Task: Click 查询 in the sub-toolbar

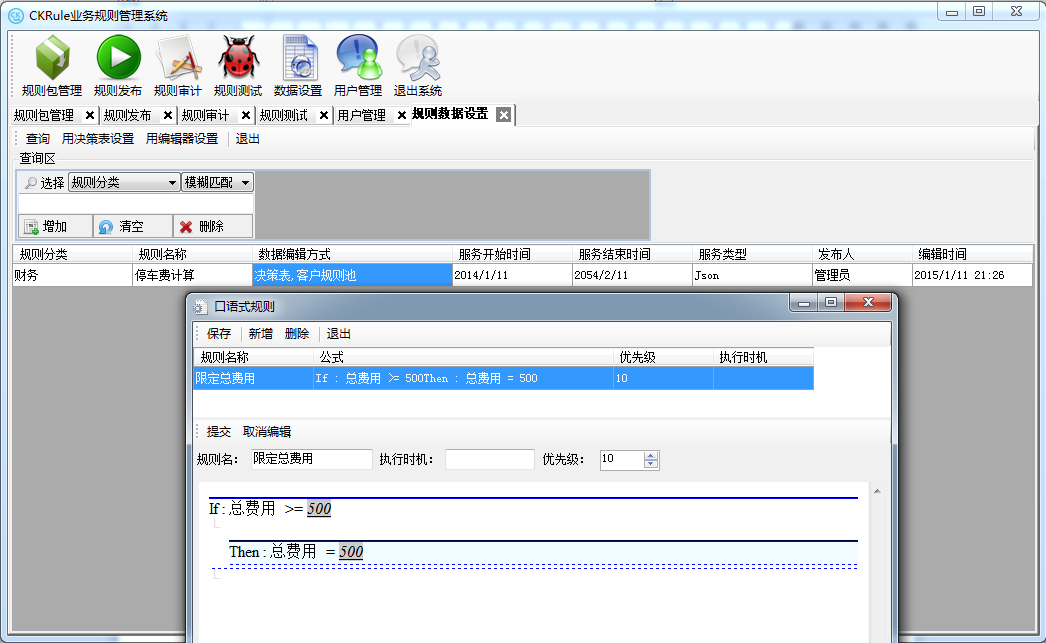Action: click(x=37, y=139)
